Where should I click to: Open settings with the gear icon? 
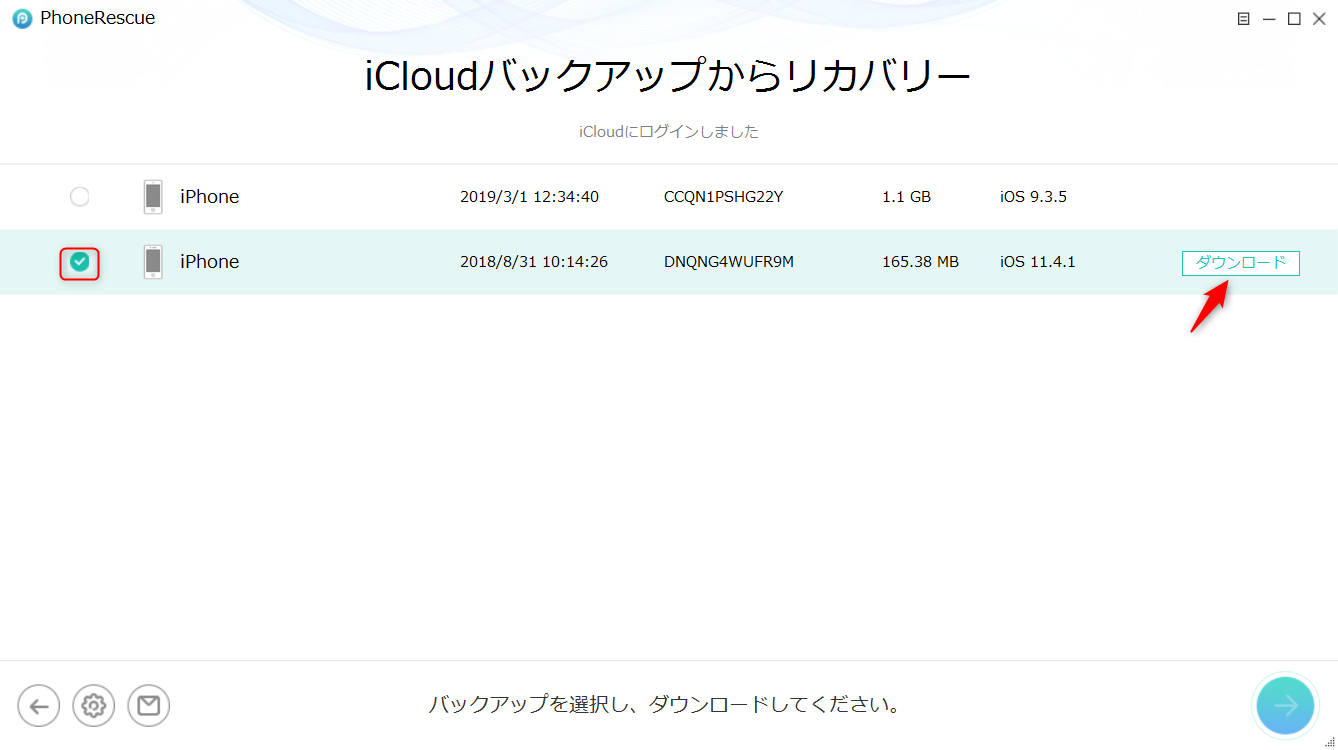(94, 706)
